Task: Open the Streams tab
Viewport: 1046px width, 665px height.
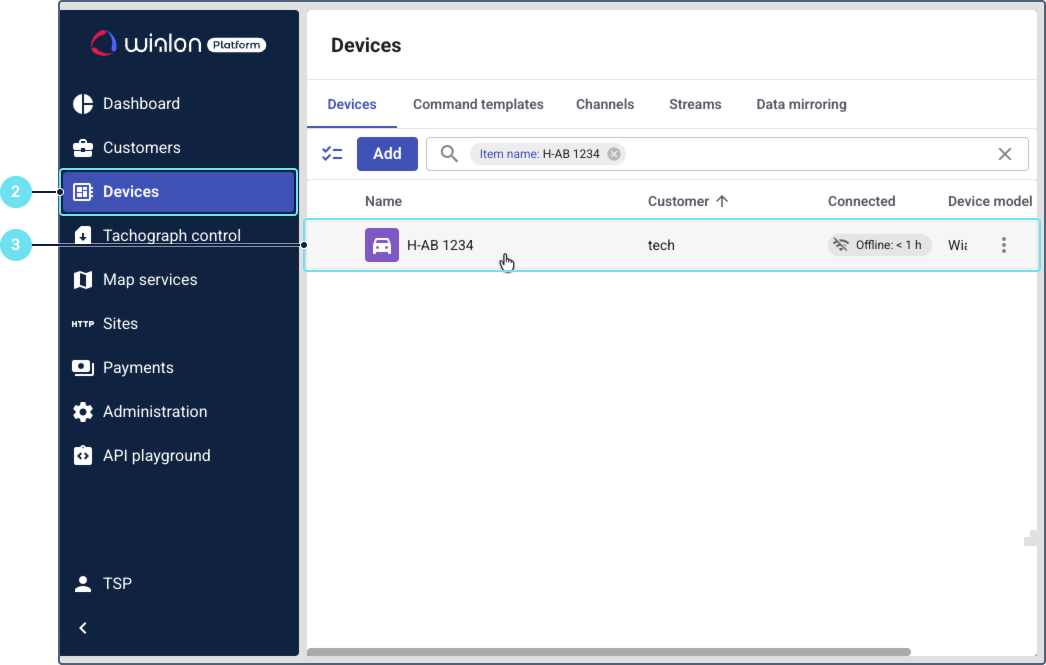Action: click(695, 104)
